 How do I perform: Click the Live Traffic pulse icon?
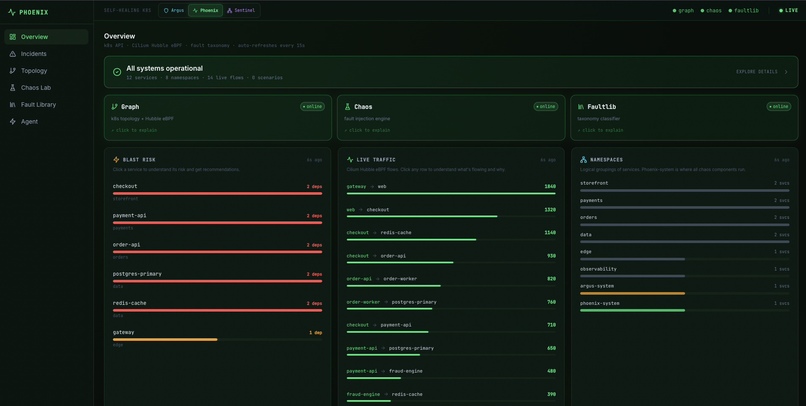(350, 160)
